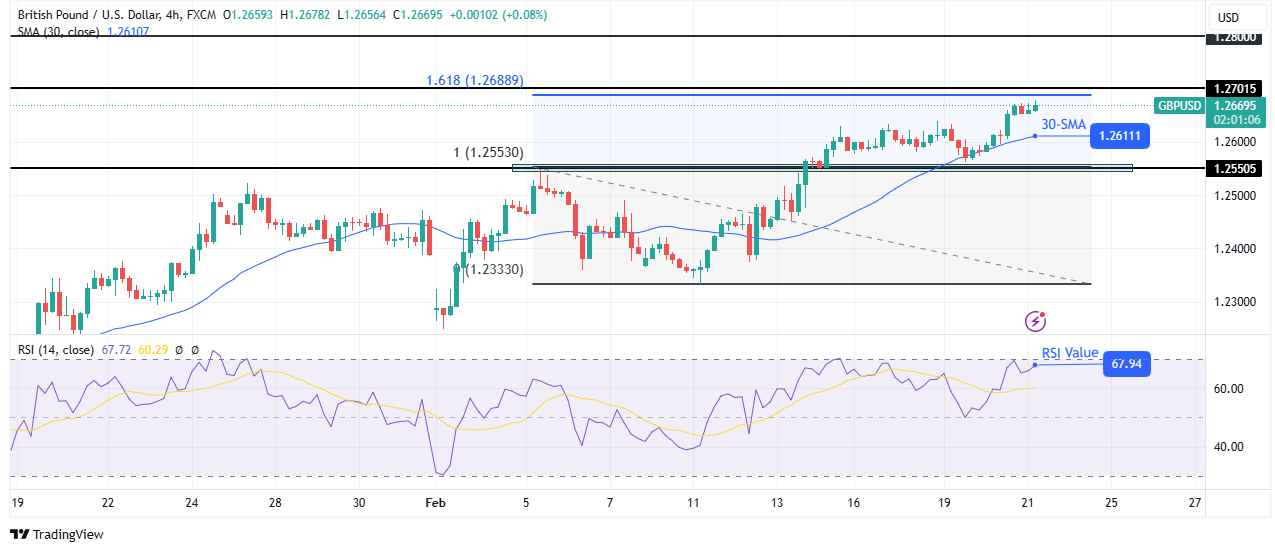This screenshot has height=552, width=1275.
Task: Click the 1.25505 horizontal line price label
Action: pyautogui.click(x=1234, y=169)
